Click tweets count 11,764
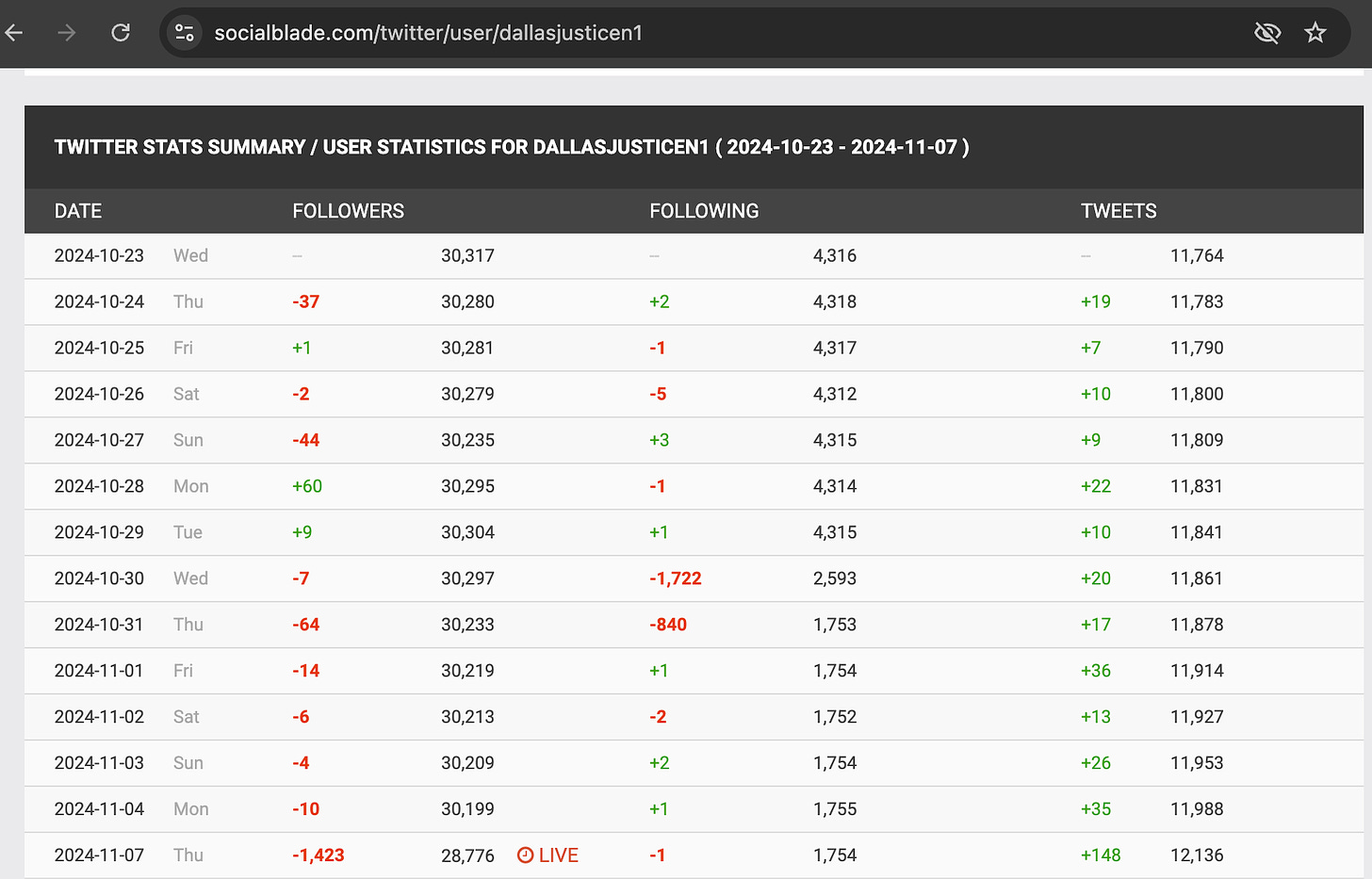Screen dimensions: 1372x879 tap(1197, 256)
